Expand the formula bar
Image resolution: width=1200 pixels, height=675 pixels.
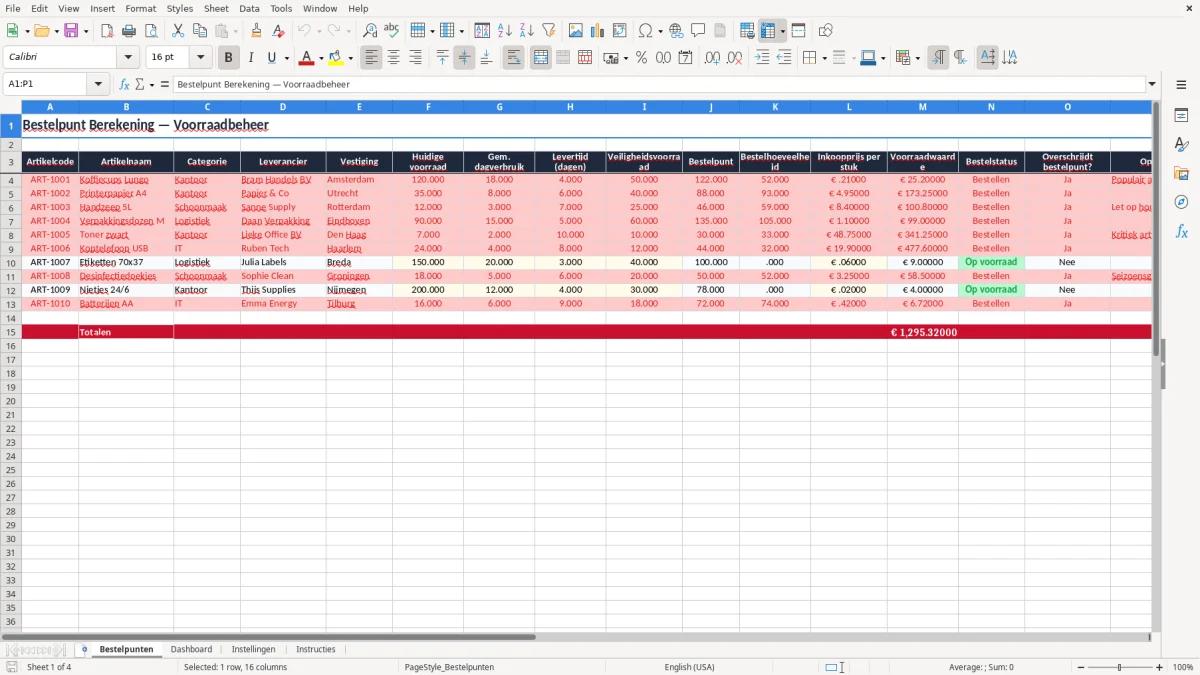[x=1152, y=85]
